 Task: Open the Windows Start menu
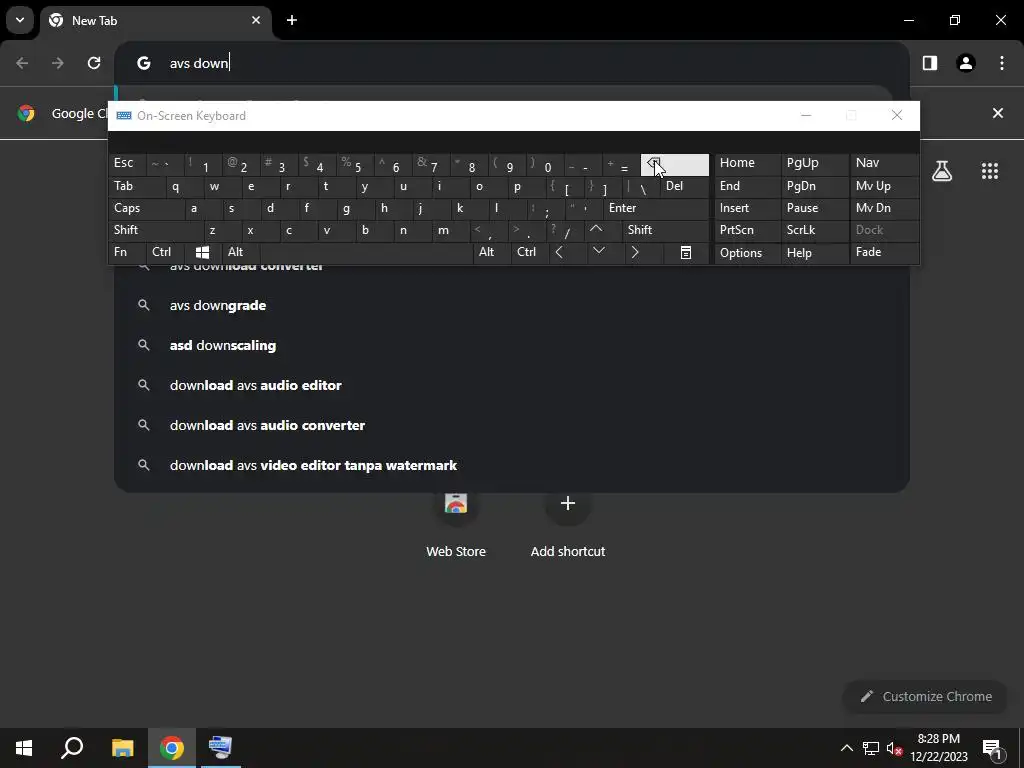tap(24, 748)
